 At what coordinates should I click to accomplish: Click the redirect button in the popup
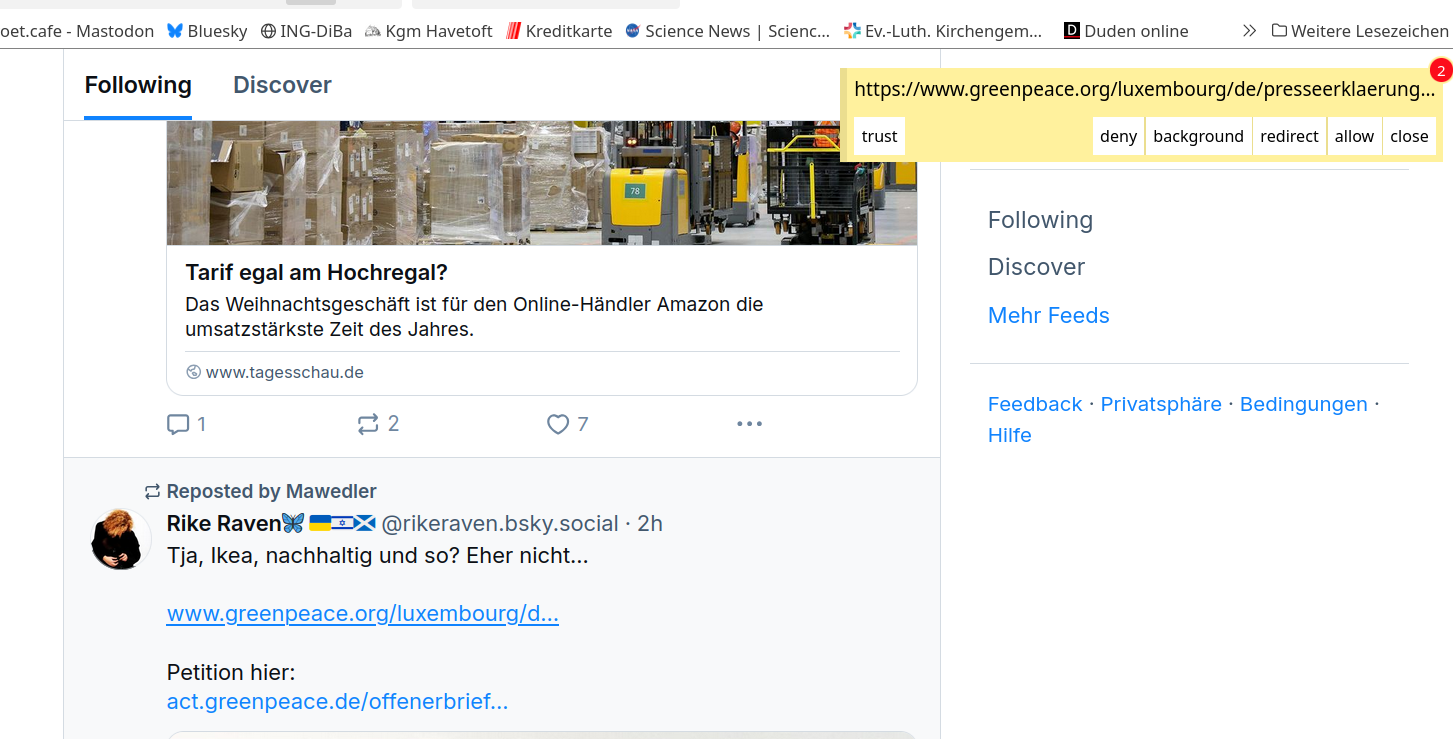tap(1289, 136)
